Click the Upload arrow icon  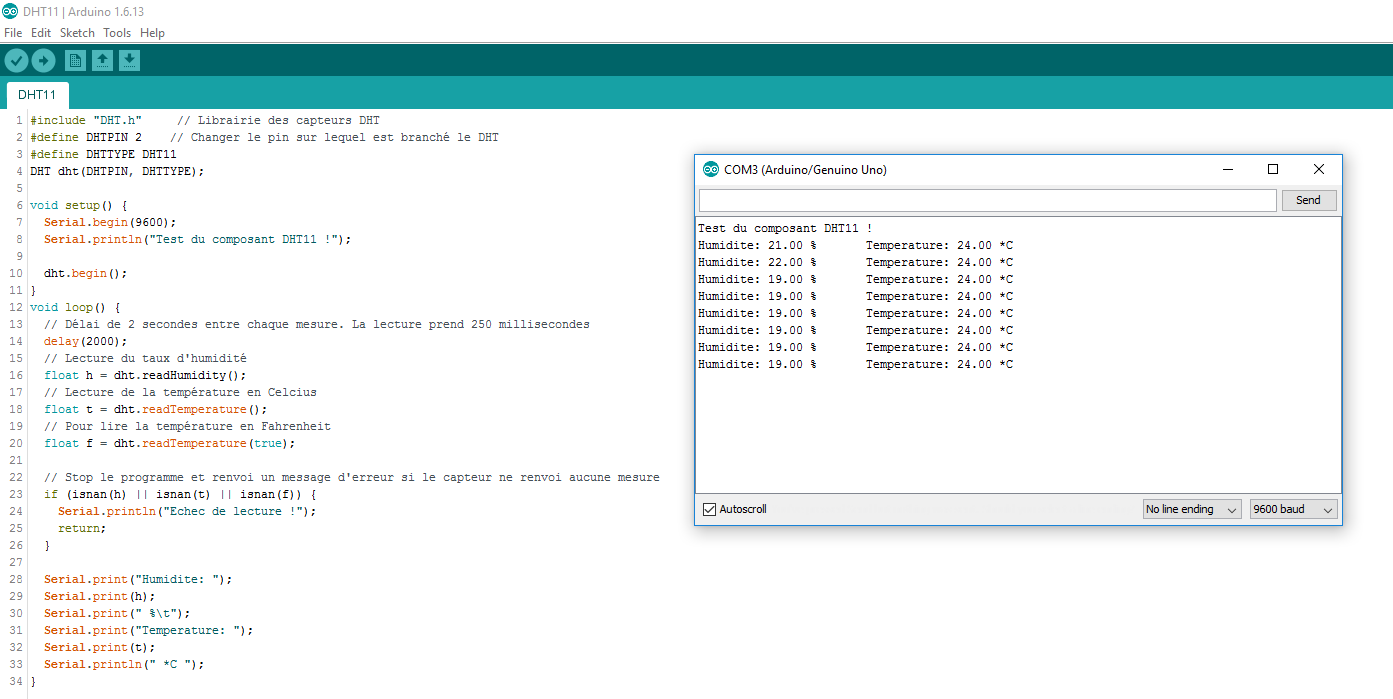[43, 61]
